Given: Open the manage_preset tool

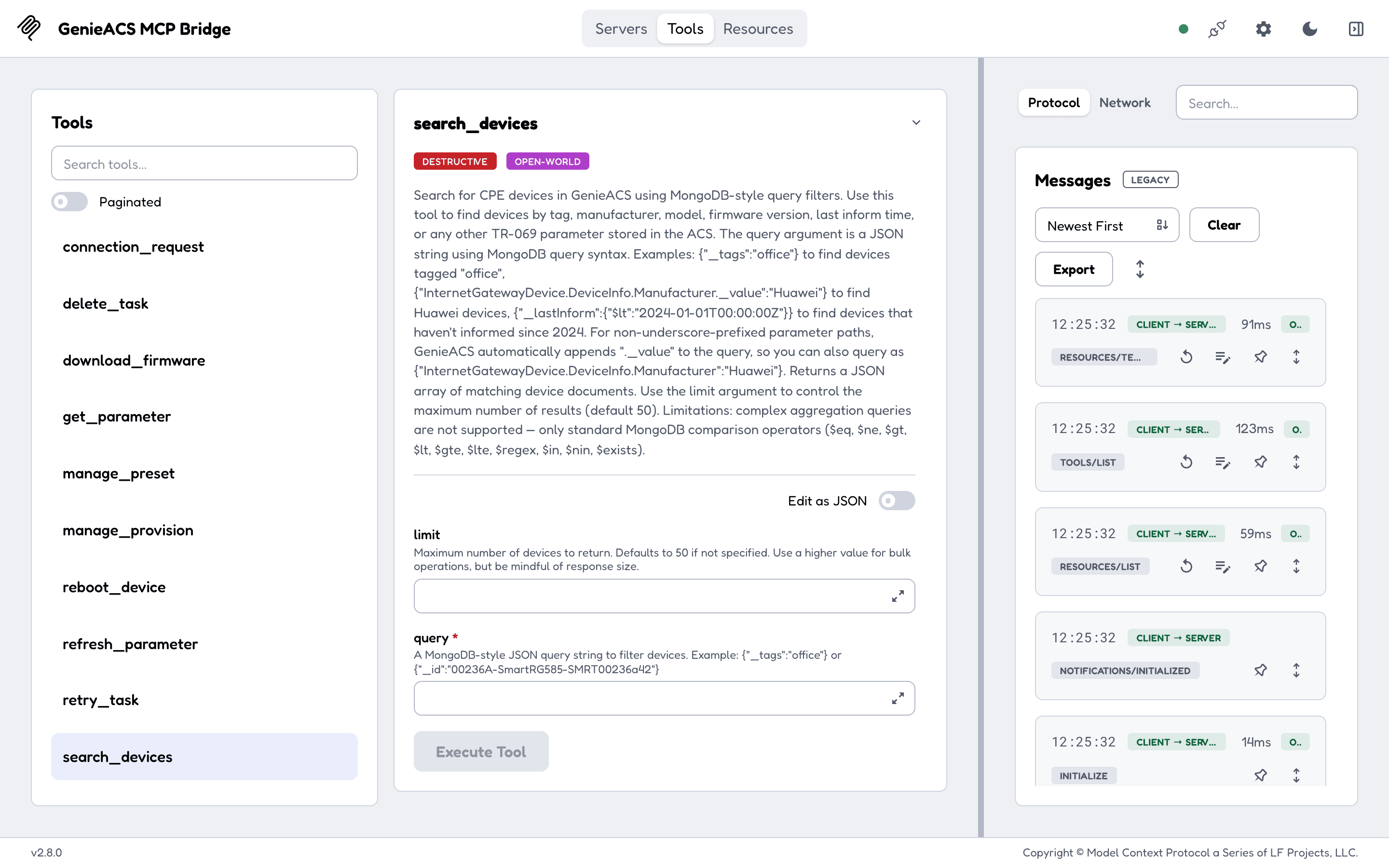Looking at the screenshot, I should [x=204, y=473].
